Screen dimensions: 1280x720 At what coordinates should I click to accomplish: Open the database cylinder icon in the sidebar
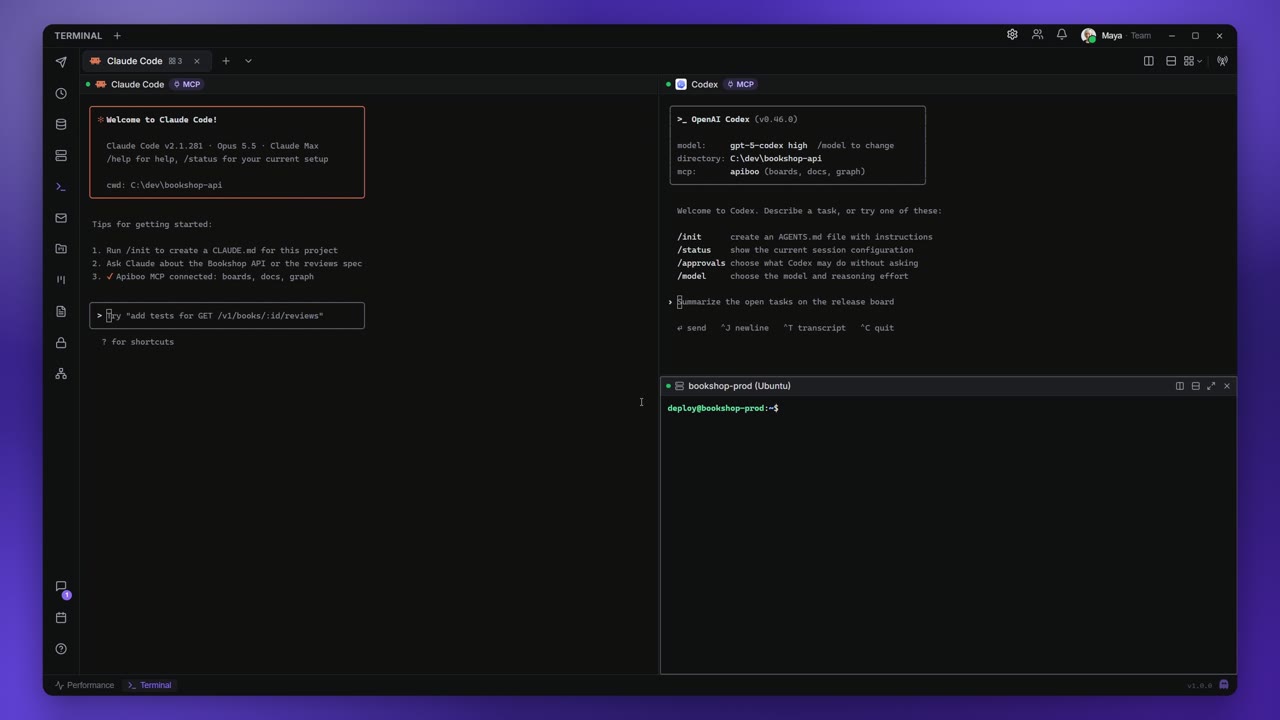pyautogui.click(x=61, y=125)
